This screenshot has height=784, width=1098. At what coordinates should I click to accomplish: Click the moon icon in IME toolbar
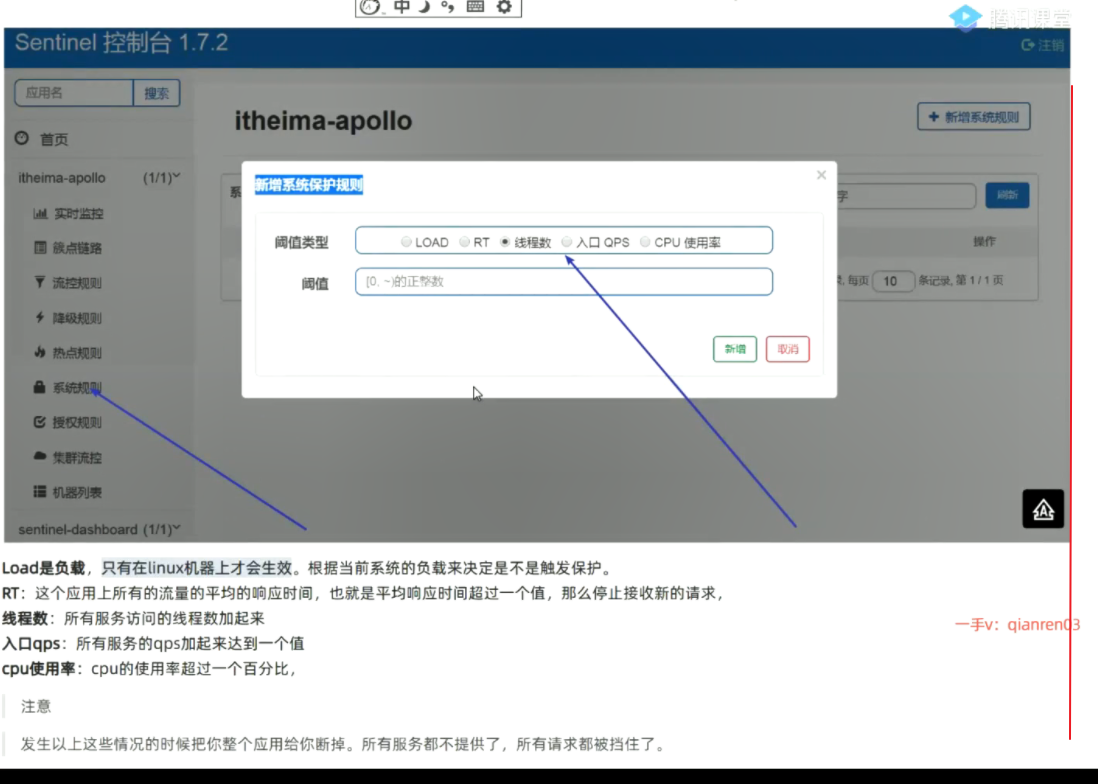[424, 7]
